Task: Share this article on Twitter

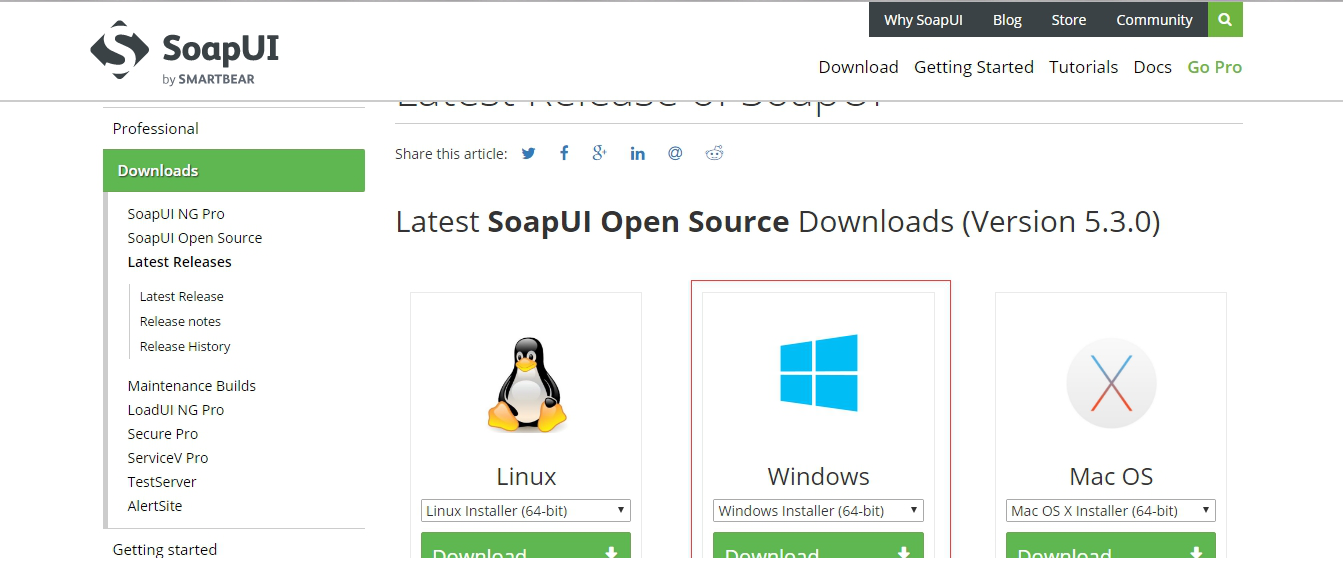Action: tap(528, 153)
